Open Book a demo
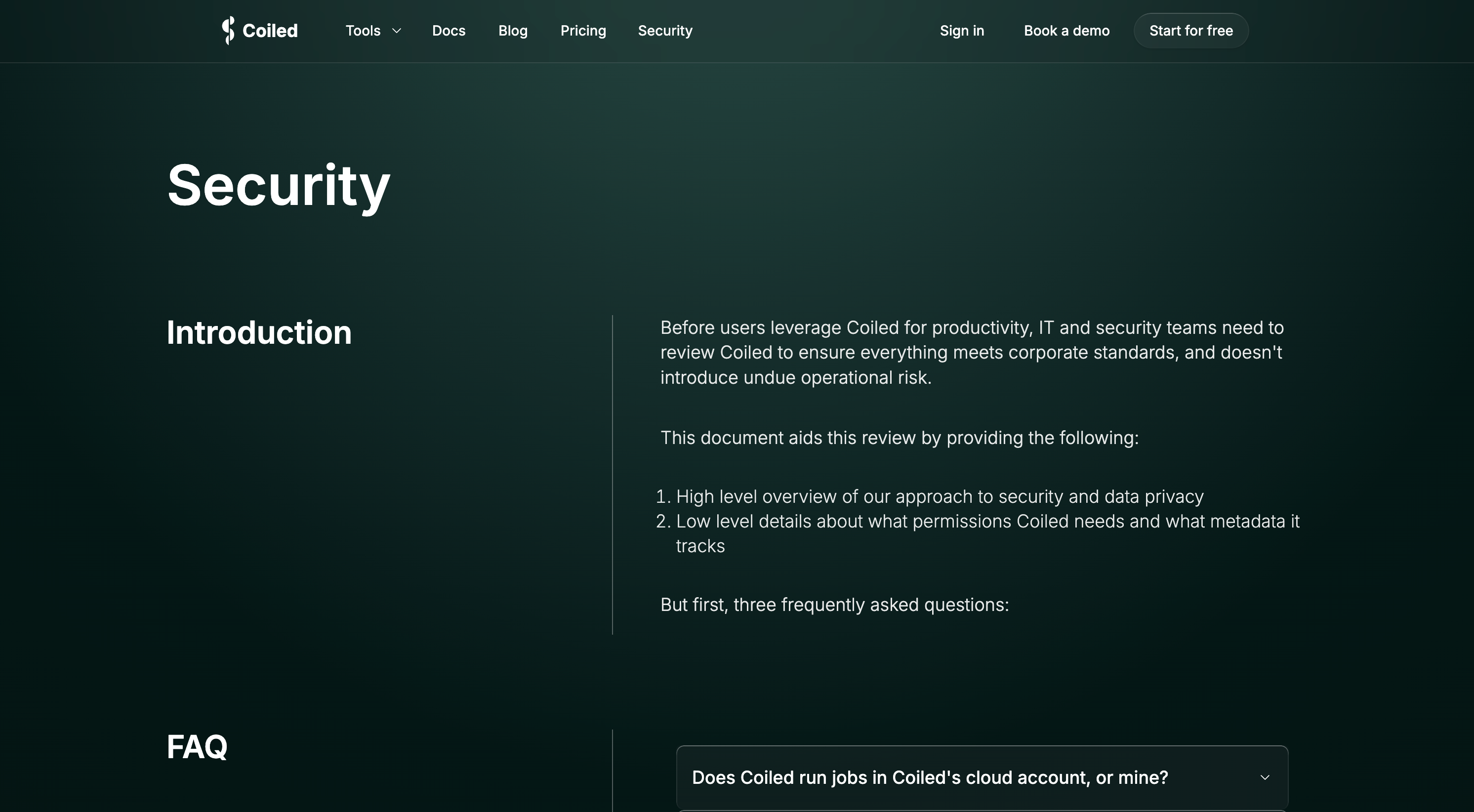 tap(1066, 31)
